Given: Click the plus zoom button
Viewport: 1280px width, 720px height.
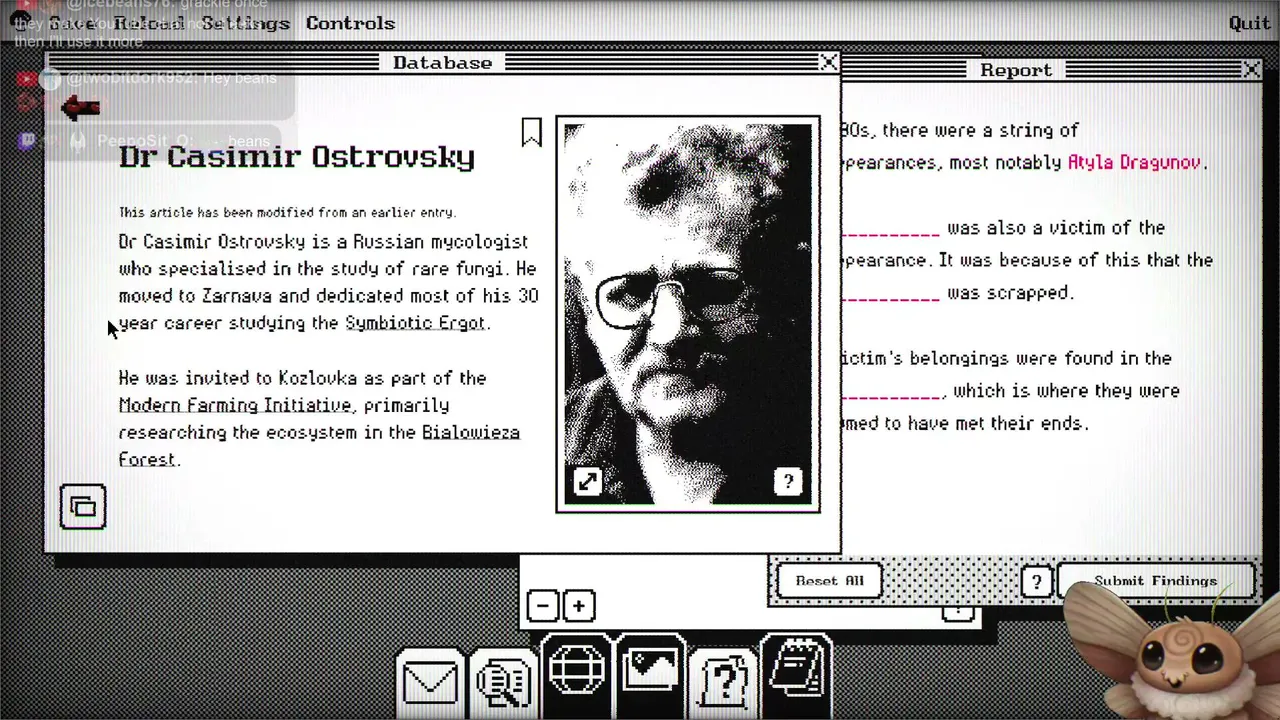Looking at the screenshot, I should pyautogui.click(x=578, y=606).
